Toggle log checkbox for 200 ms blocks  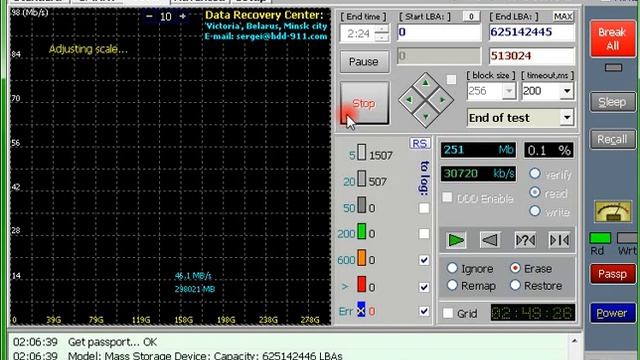point(424,234)
